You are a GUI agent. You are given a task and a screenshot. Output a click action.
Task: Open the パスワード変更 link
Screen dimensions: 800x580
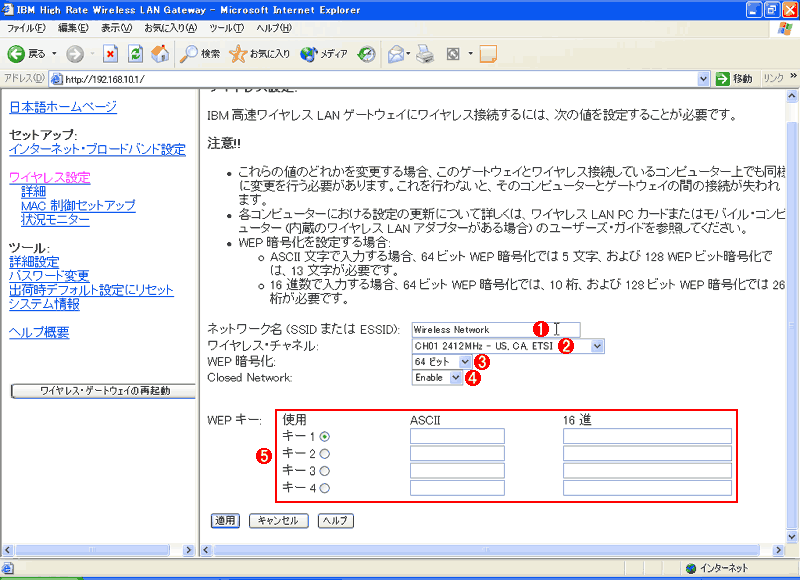pyautogui.click(x=49, y=276)
